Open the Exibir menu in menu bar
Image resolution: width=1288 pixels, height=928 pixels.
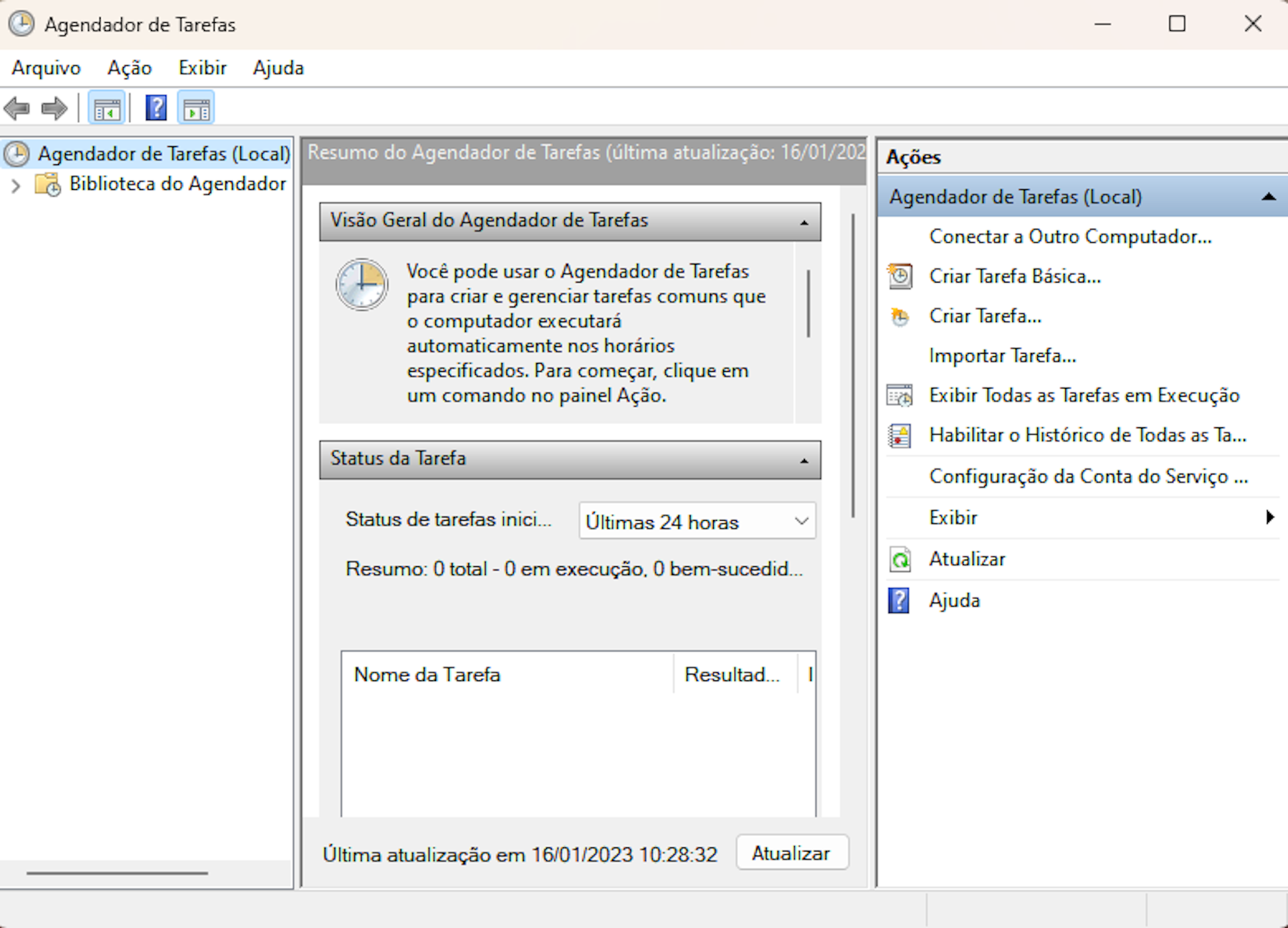coord(202,68)
